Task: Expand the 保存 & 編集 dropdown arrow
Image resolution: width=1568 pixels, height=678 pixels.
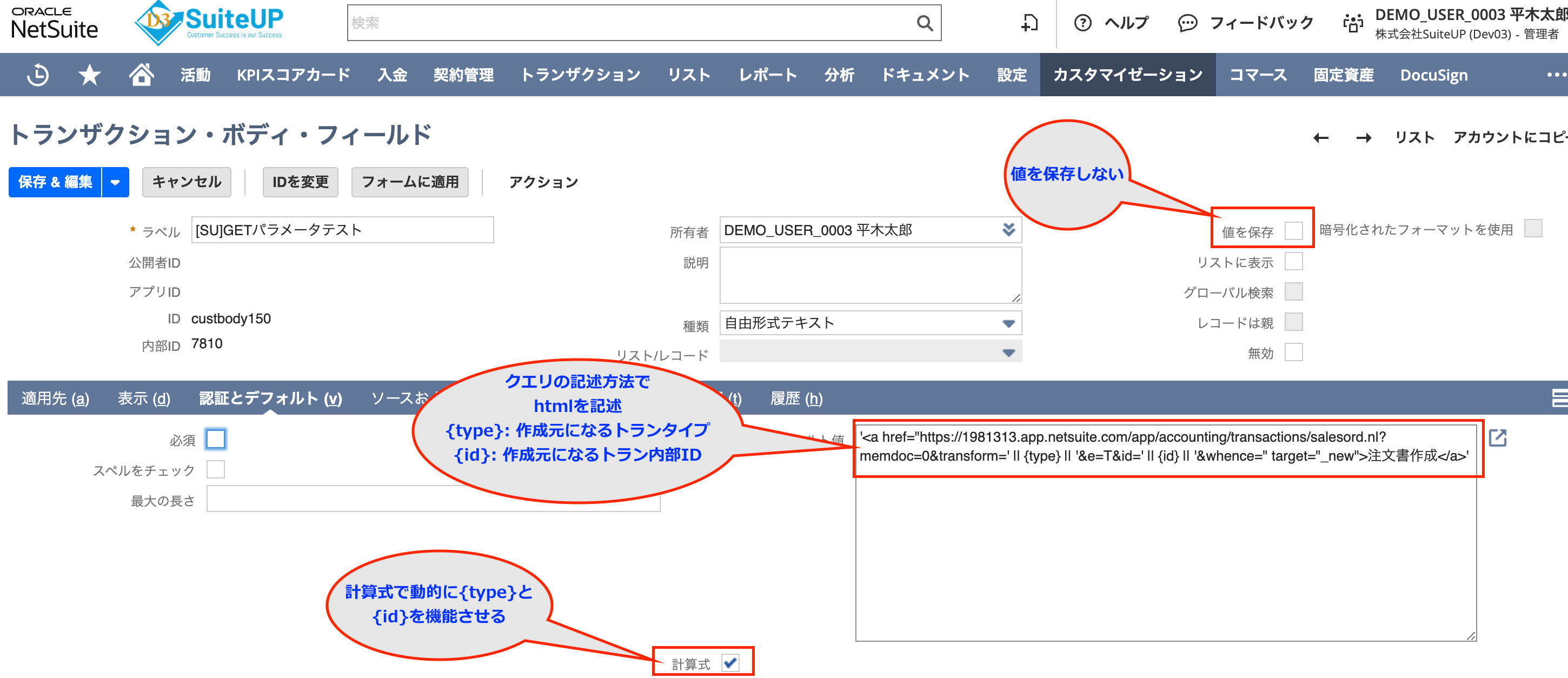Action: point(115,182)
